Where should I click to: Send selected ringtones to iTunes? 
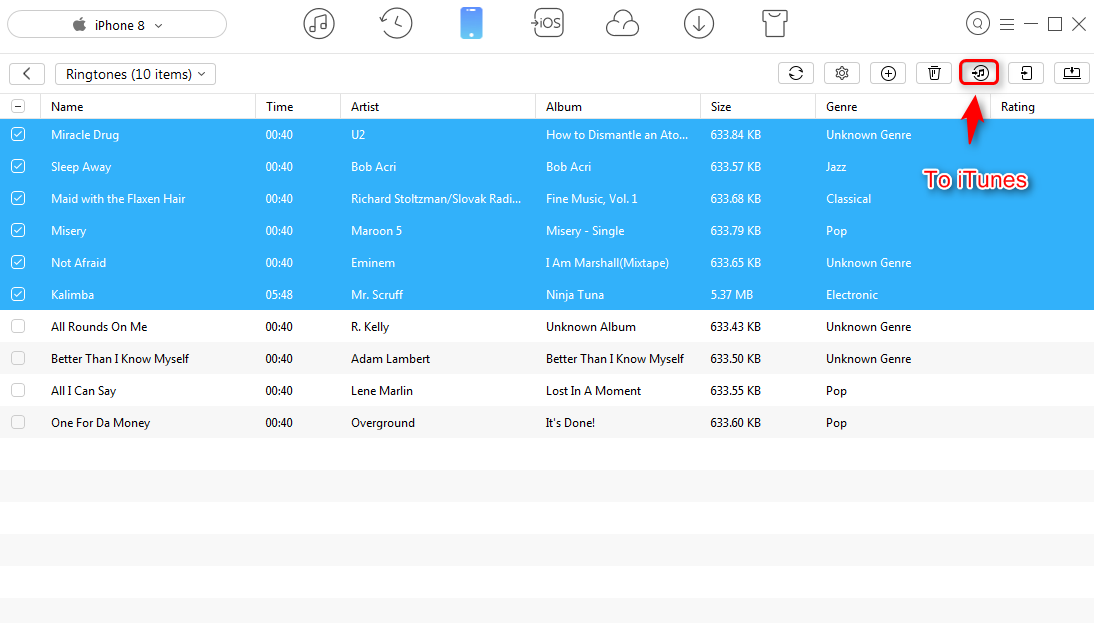click(980, 73)
